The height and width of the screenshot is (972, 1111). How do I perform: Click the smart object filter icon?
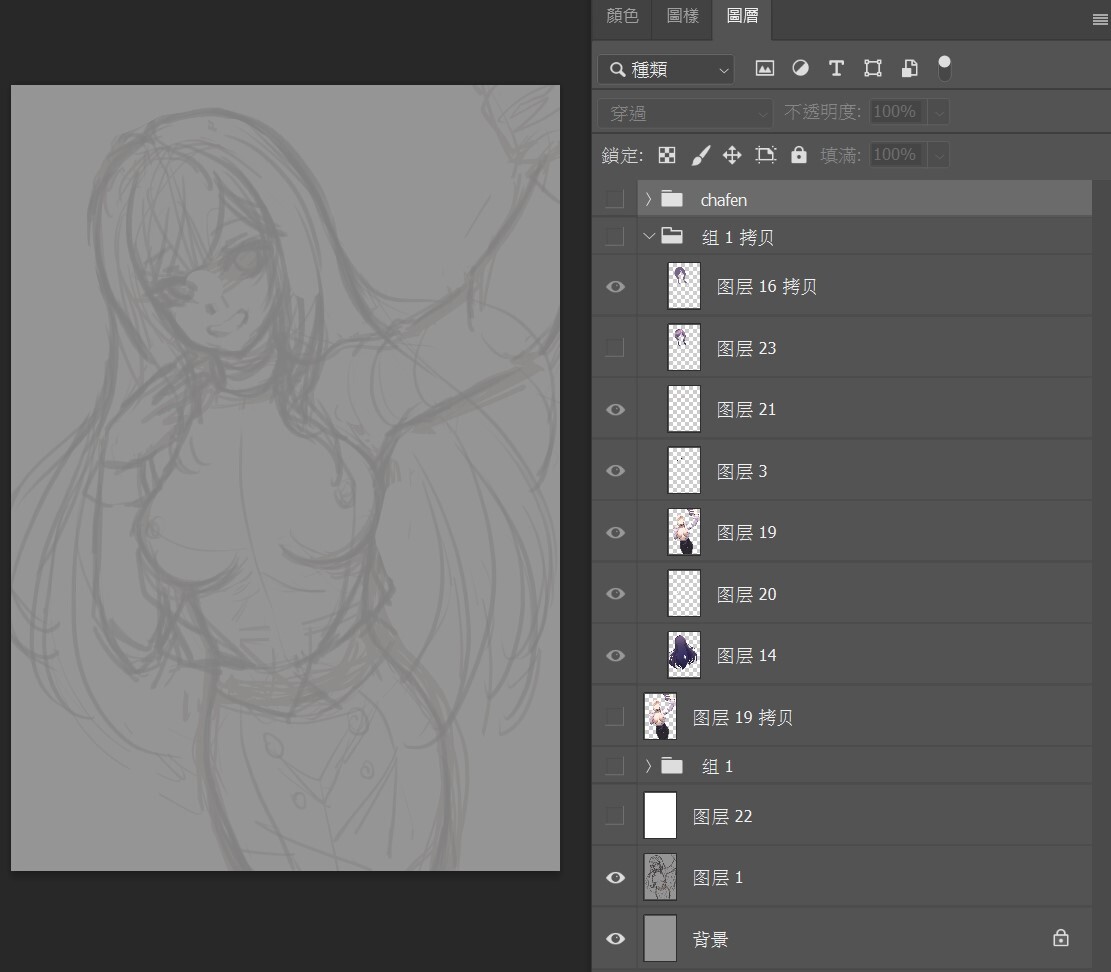click(x=909, y=69)
